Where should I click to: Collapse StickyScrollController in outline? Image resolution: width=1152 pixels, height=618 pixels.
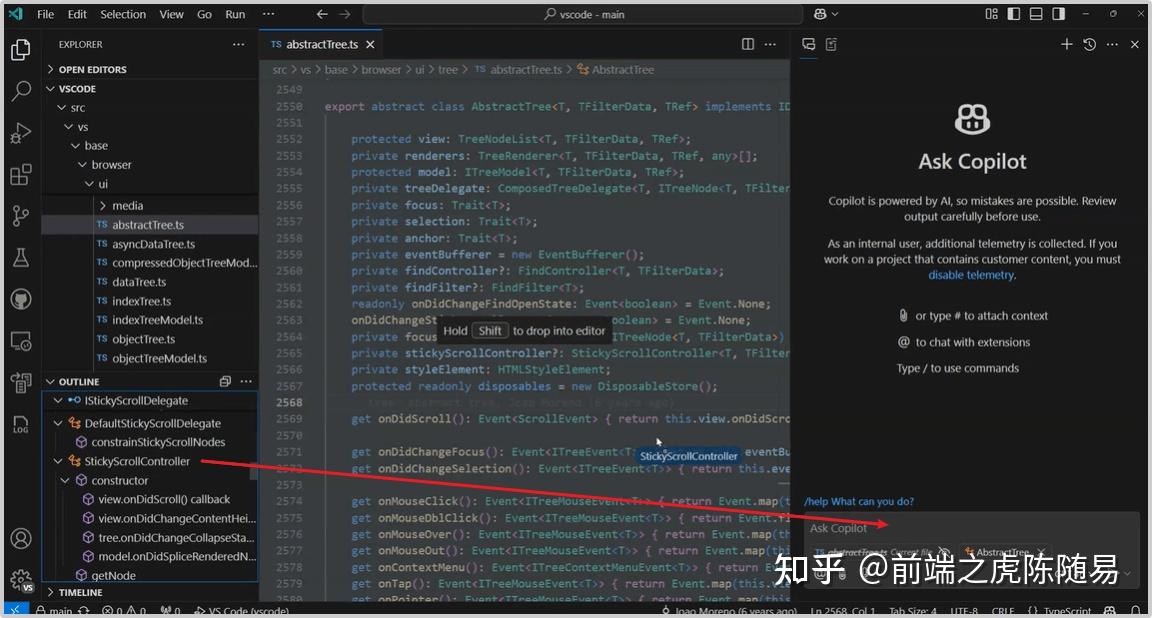tap(58, 461)
